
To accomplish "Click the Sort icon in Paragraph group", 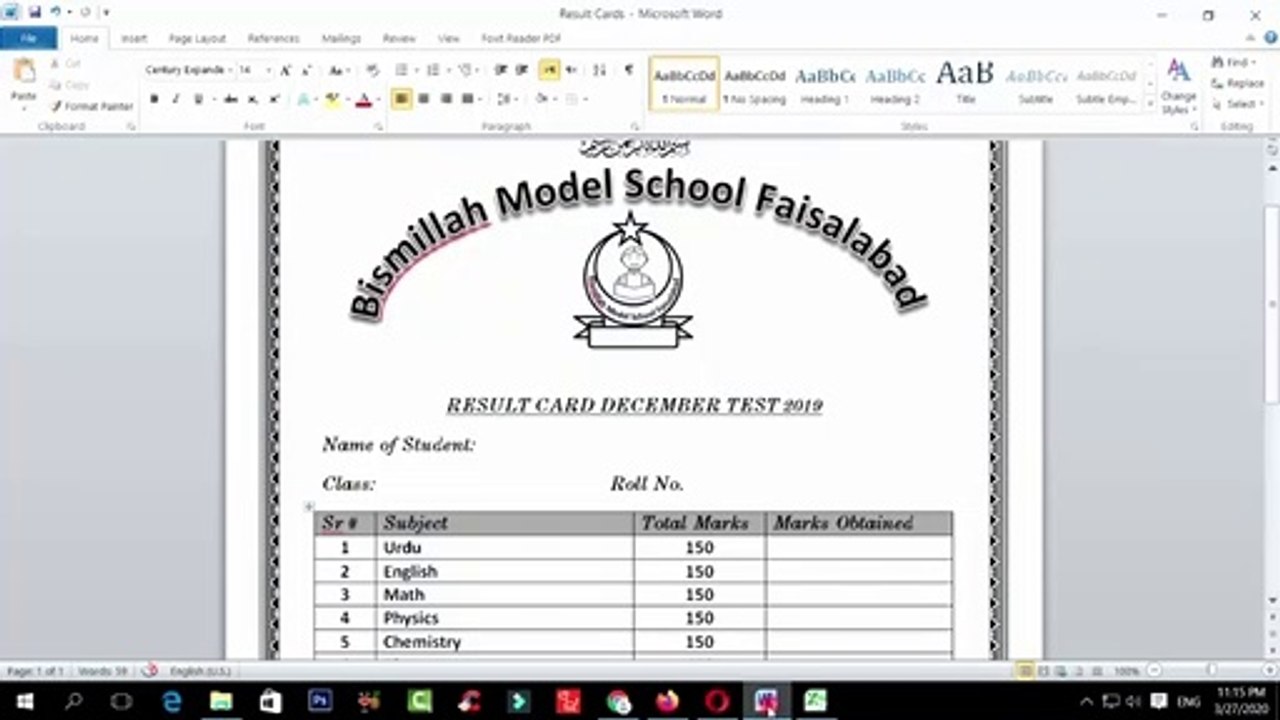I will (x=599, y=70).
